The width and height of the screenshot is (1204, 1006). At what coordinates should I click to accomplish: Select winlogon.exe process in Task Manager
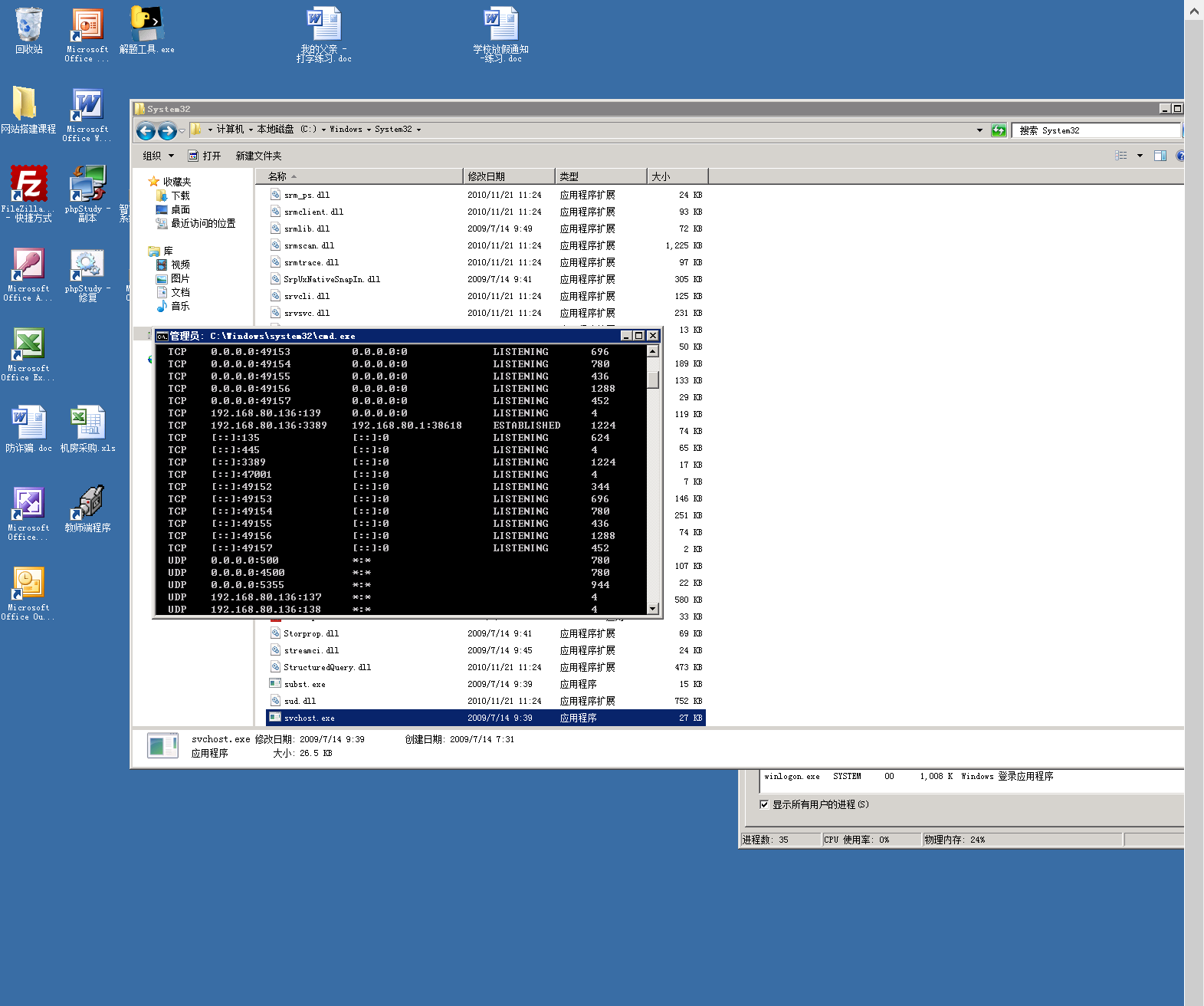coord(973,777)
